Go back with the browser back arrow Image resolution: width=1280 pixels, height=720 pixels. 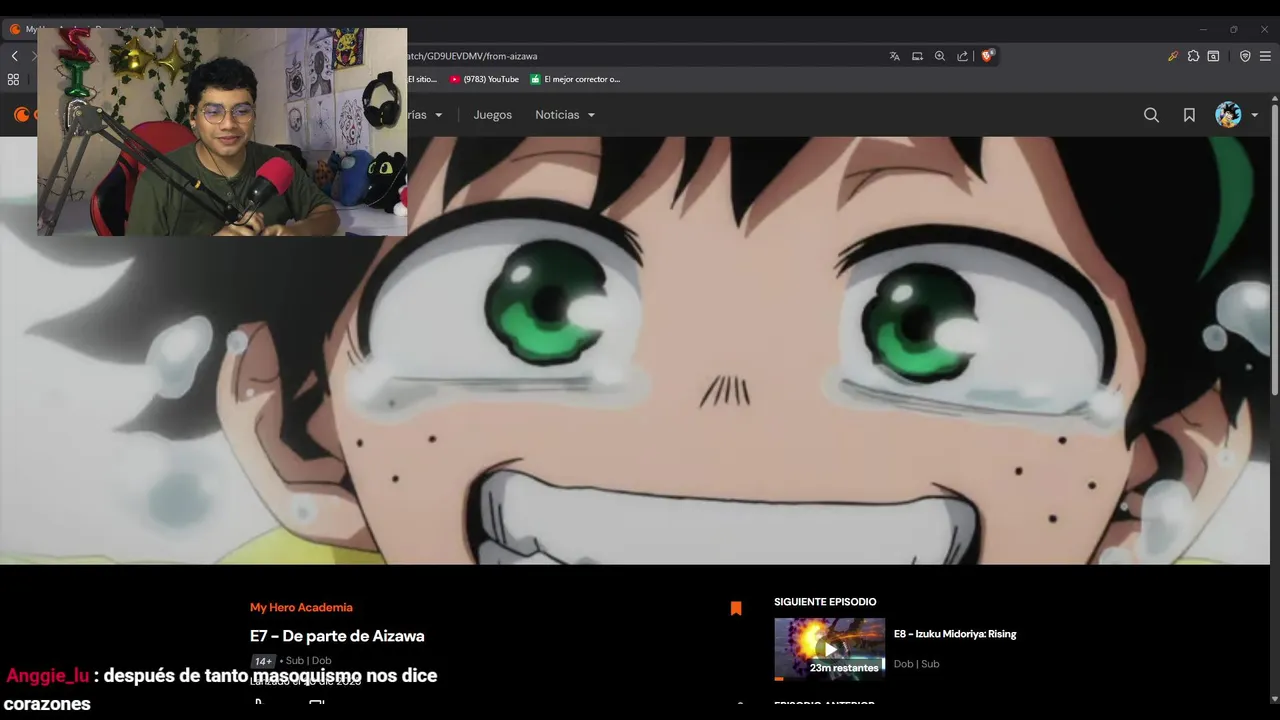click(x=14, y=56)
